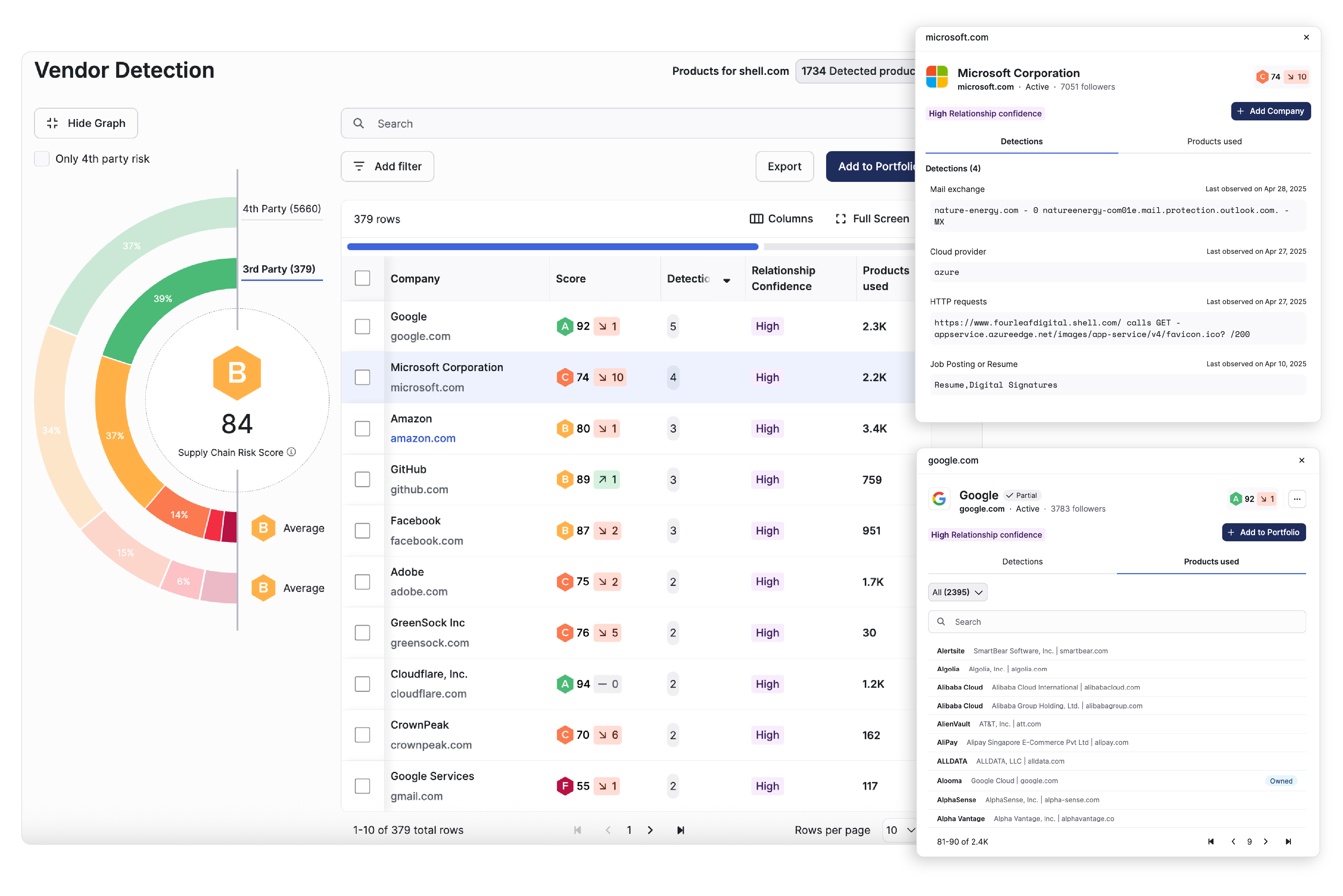This screenshot has height=896, width=1343.
Task: Click the Search field in google.com panel
Action: tap(1117, 622)
